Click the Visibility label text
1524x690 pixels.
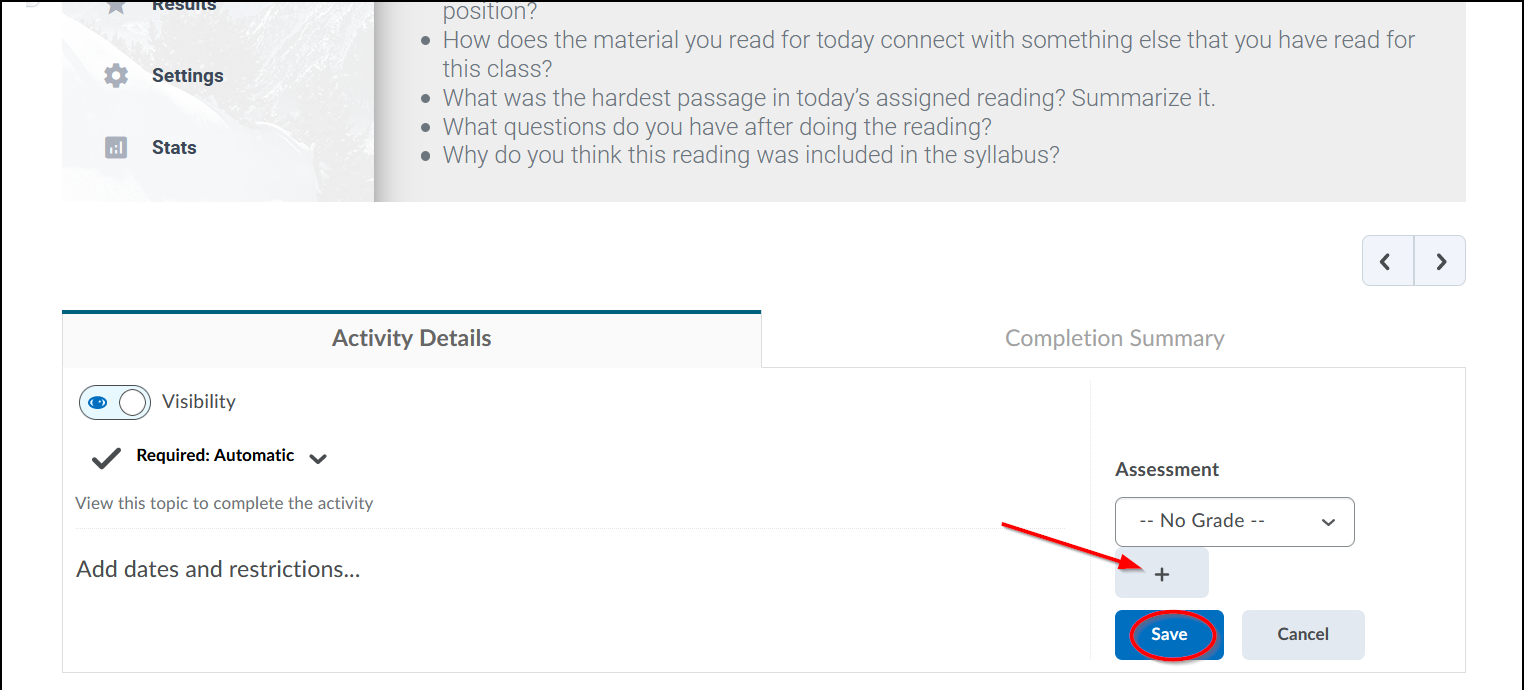pos(199,402)
